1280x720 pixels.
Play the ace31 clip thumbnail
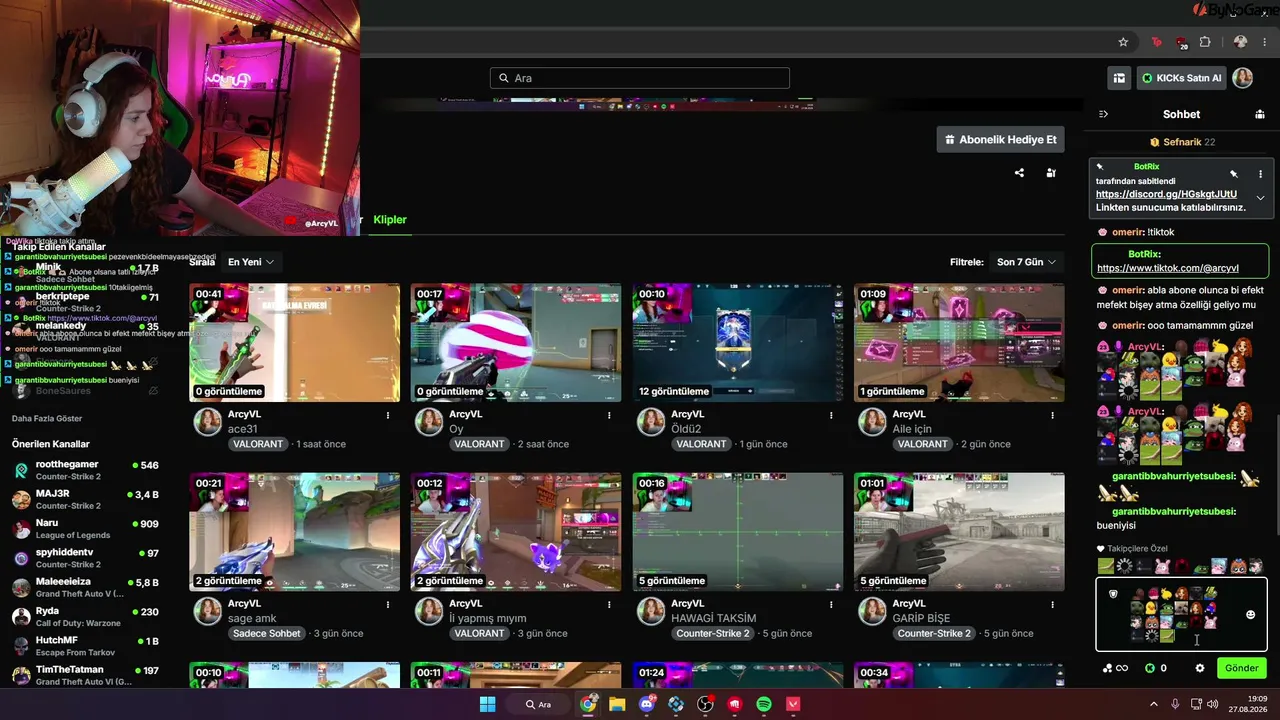pyautogui.click(x=295, y=343)
